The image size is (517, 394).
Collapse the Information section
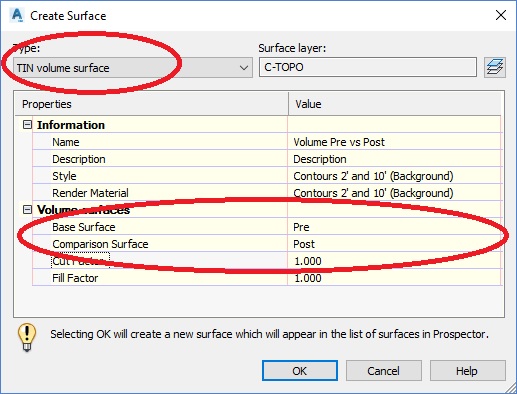point(27,125)
